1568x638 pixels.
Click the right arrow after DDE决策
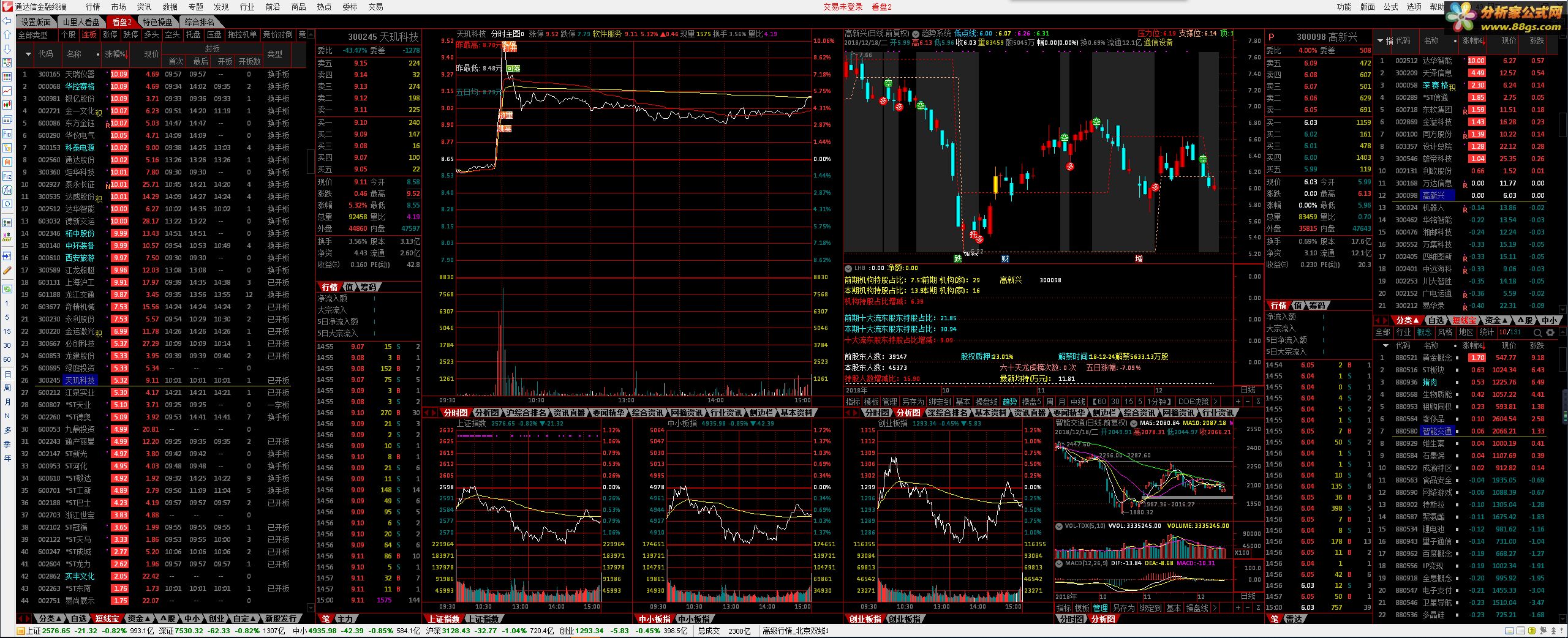coord(1215,402)
